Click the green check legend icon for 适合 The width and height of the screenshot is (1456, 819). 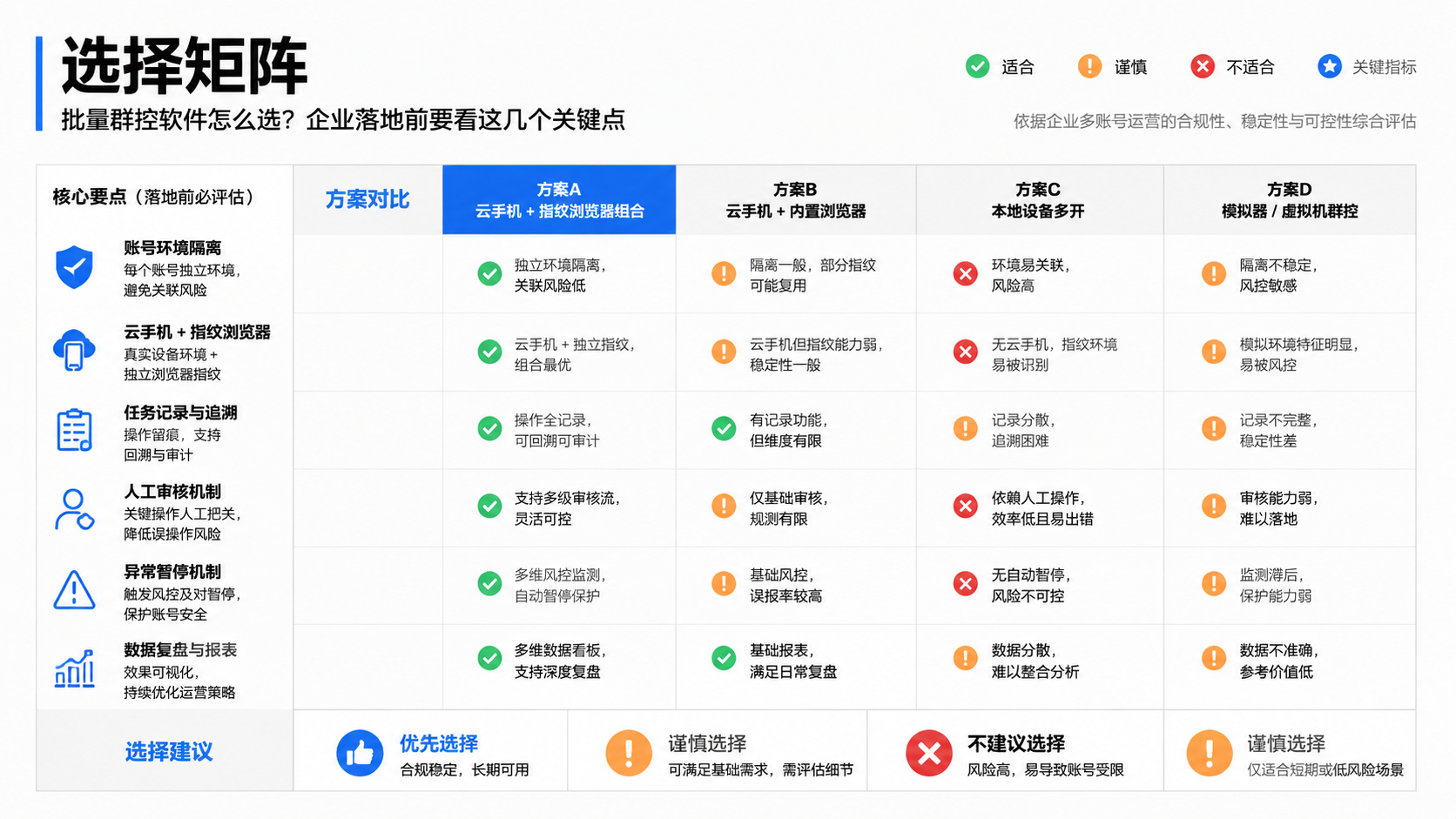[977, 66]
